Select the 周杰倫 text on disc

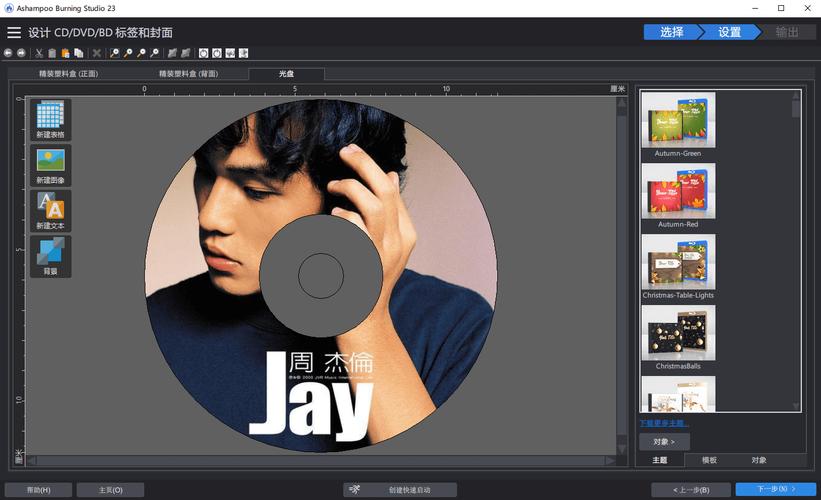point(331,362)
